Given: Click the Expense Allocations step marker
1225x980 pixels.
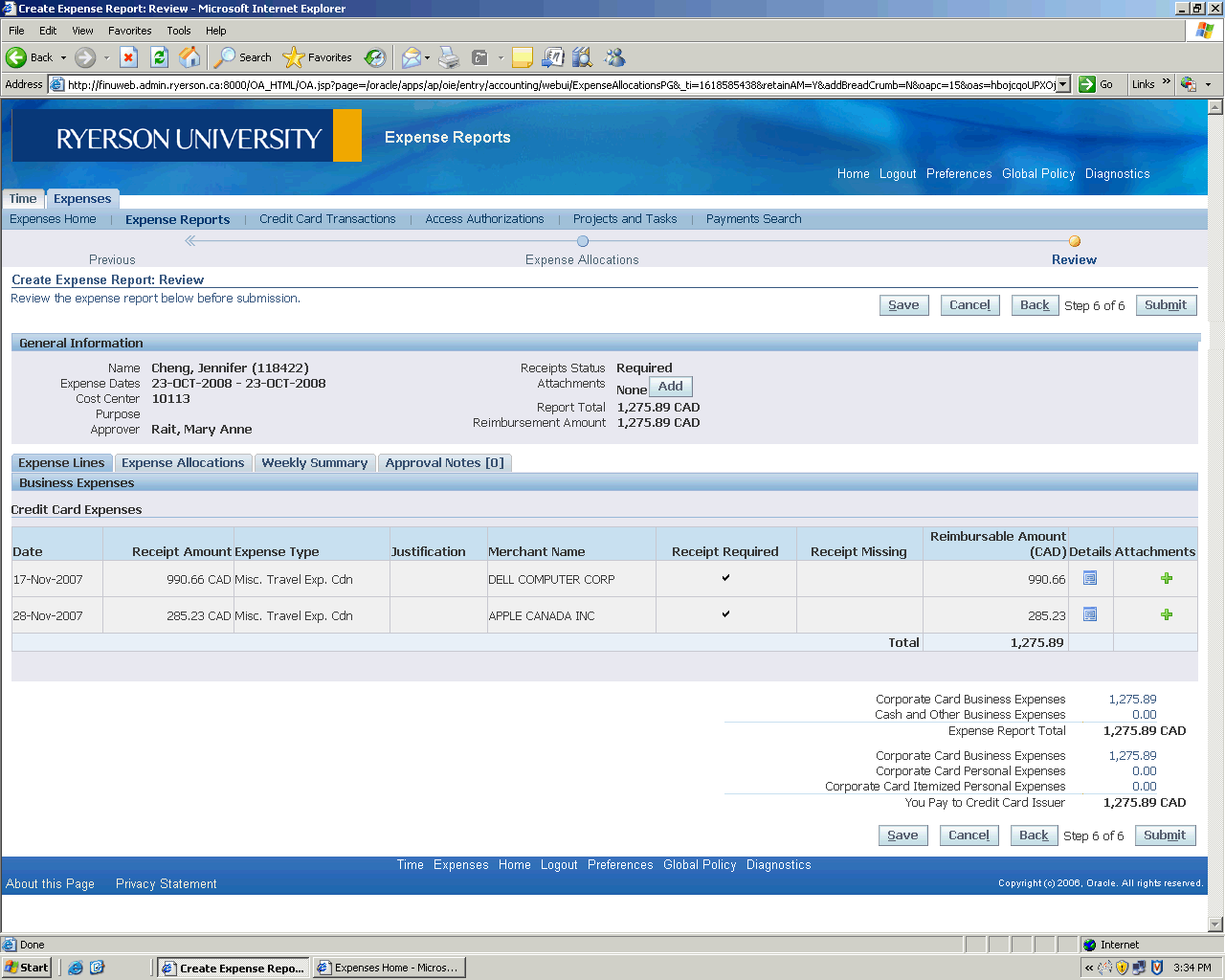Looking at the screenshot, I should point(582,241).
